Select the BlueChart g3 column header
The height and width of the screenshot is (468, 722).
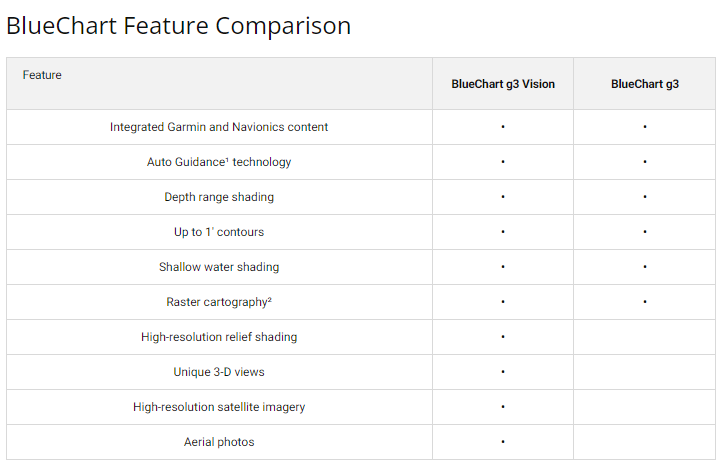point(644,84)
